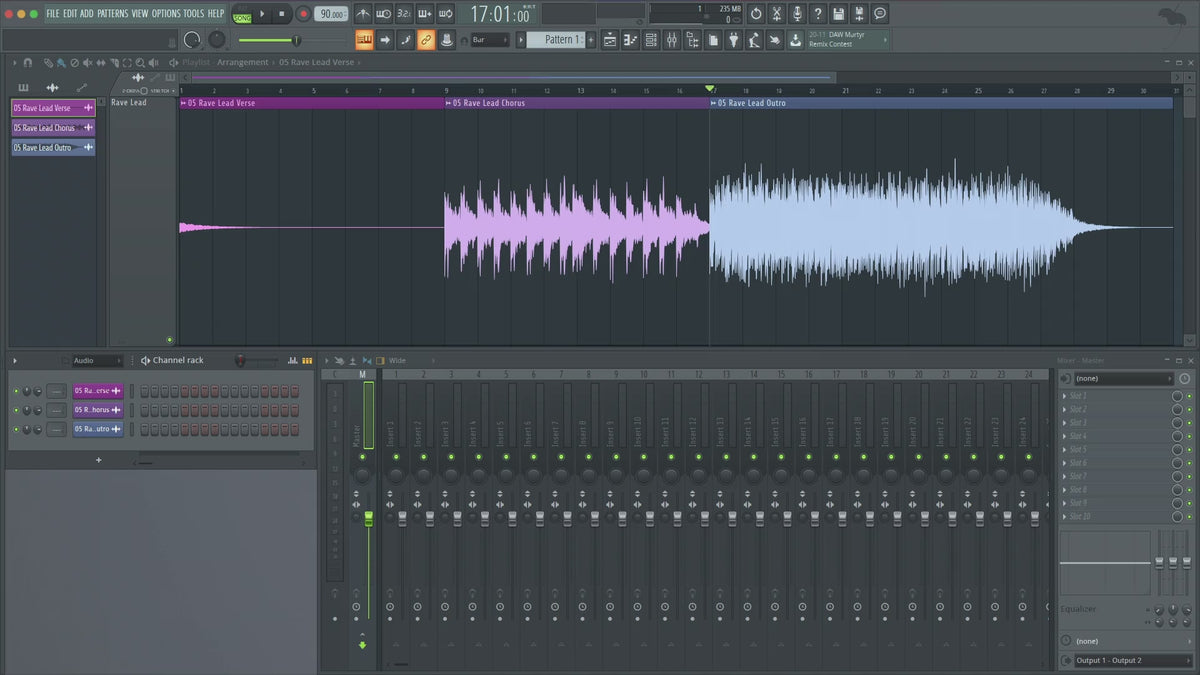
Task: Mute the 05 Rave Lead Verse channel
Action: coord(16,391)
